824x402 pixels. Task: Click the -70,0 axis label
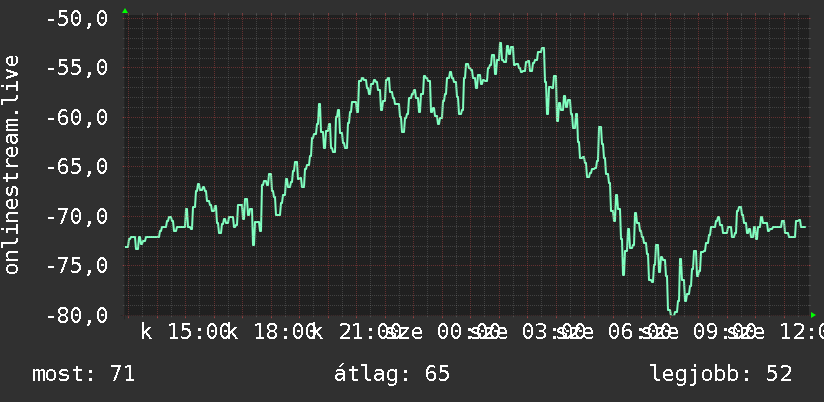pyautogui.click(x=77, y=217)
